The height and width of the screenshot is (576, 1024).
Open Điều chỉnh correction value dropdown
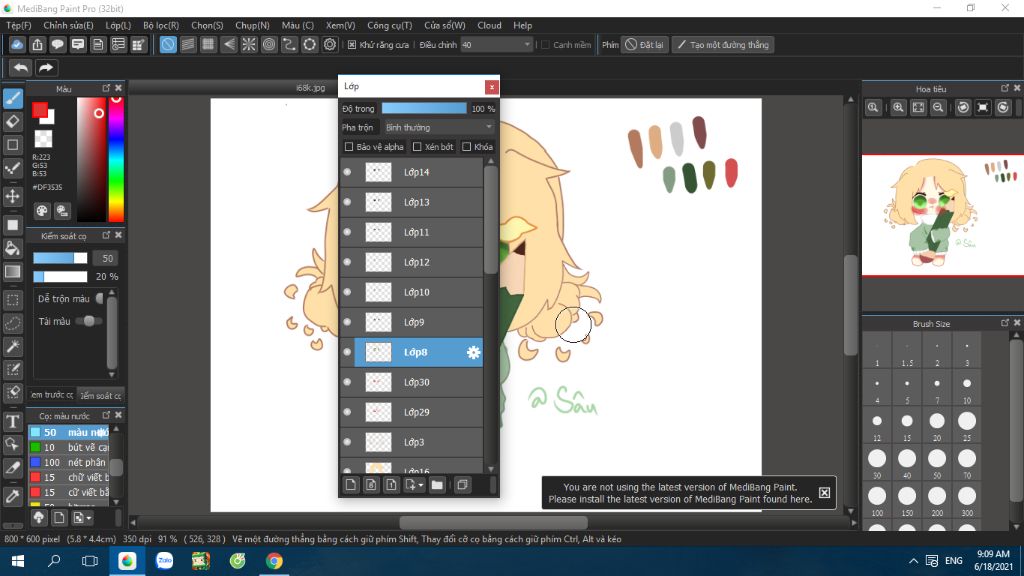(x=496, y=44)
